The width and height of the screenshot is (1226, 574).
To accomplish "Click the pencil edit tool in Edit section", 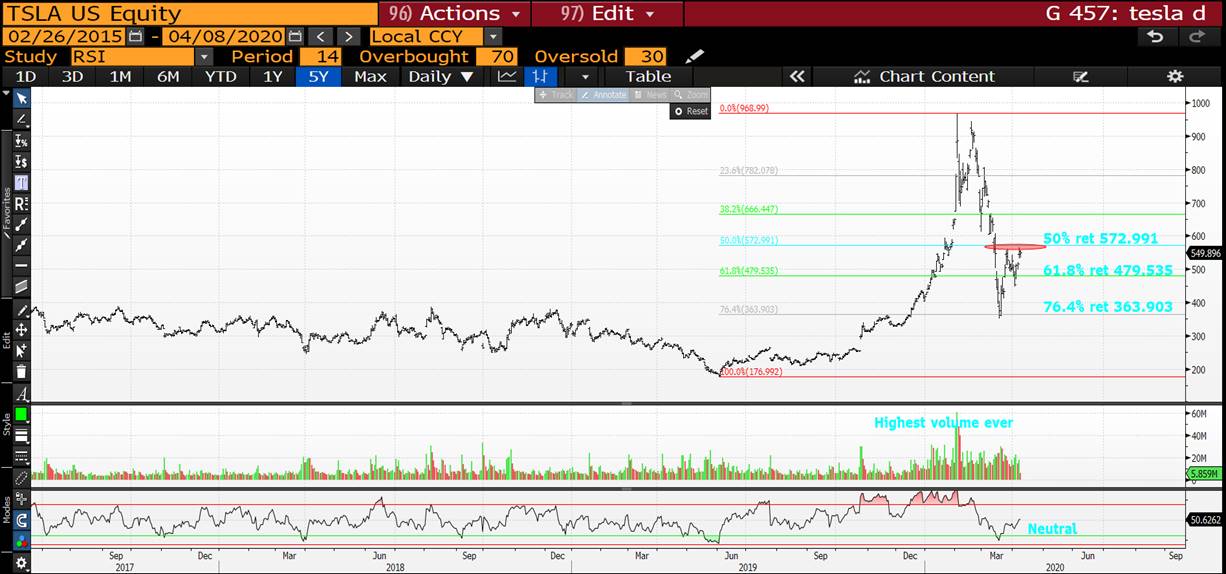I will pyautogui.click(x=22, y=311).
